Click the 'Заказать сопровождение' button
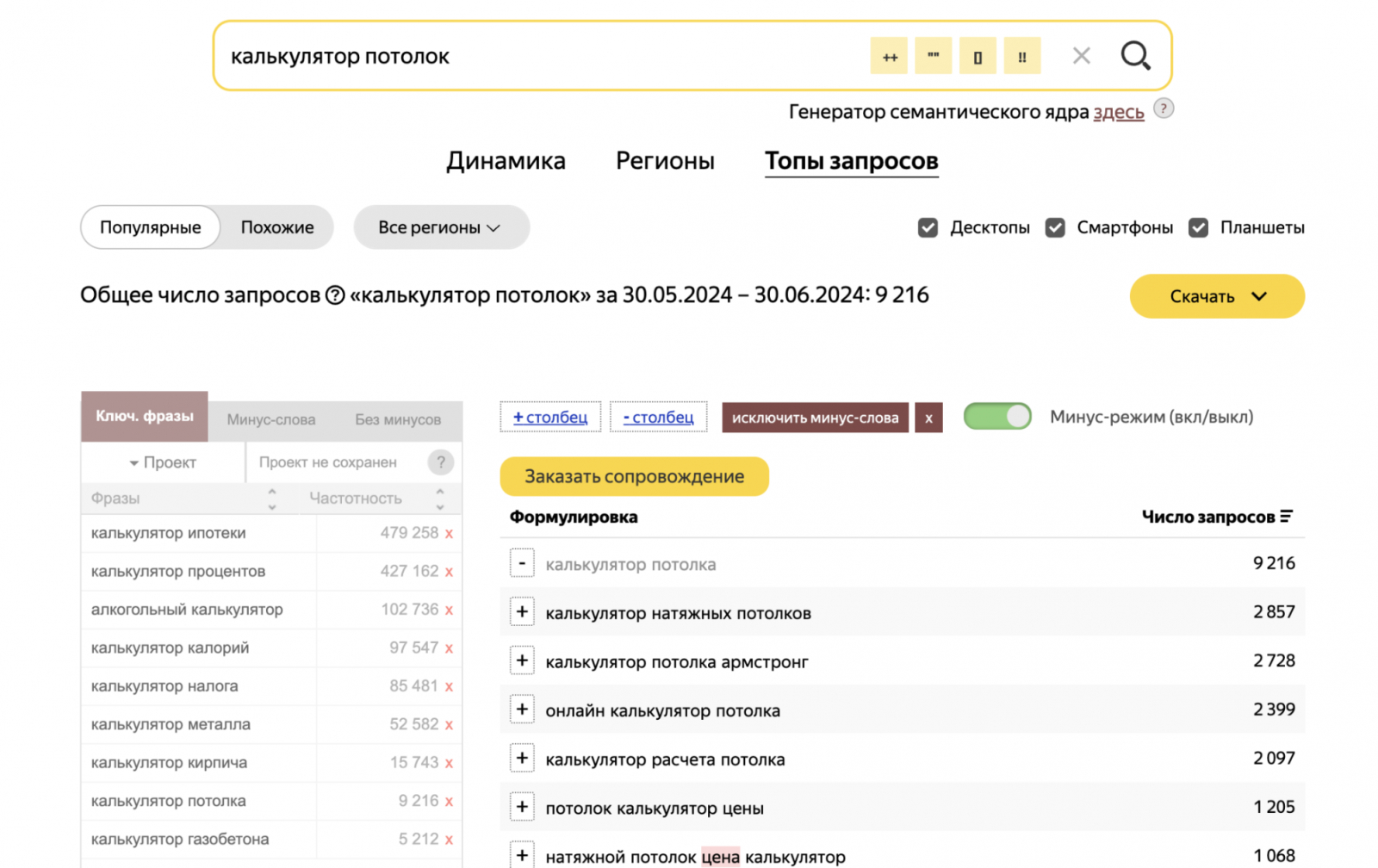The width and height of the screenshot is (1378, 868). [x=634, y=476]
